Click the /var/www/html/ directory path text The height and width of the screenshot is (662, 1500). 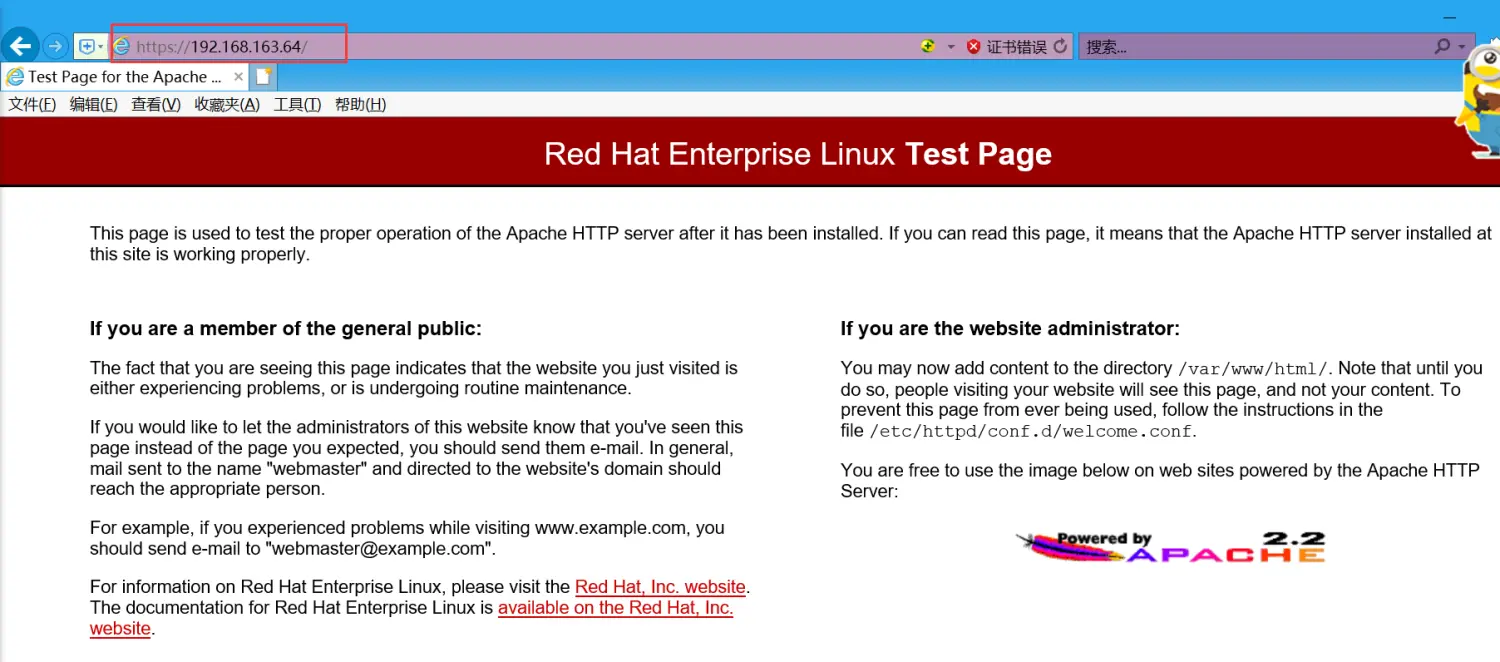point(1253,369)
